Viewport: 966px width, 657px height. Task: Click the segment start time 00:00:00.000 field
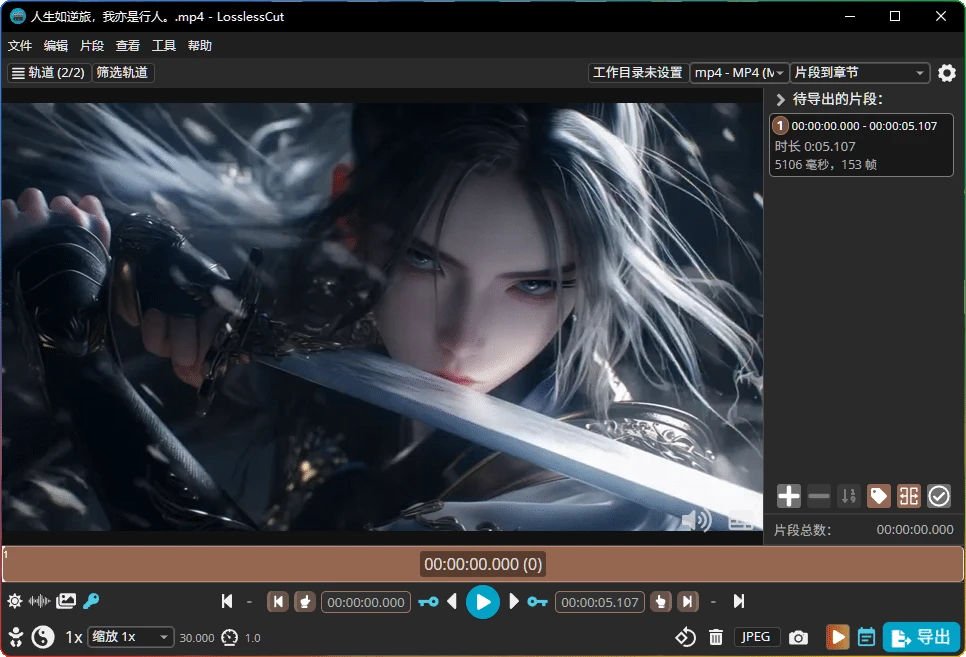(x=367, y=602)
